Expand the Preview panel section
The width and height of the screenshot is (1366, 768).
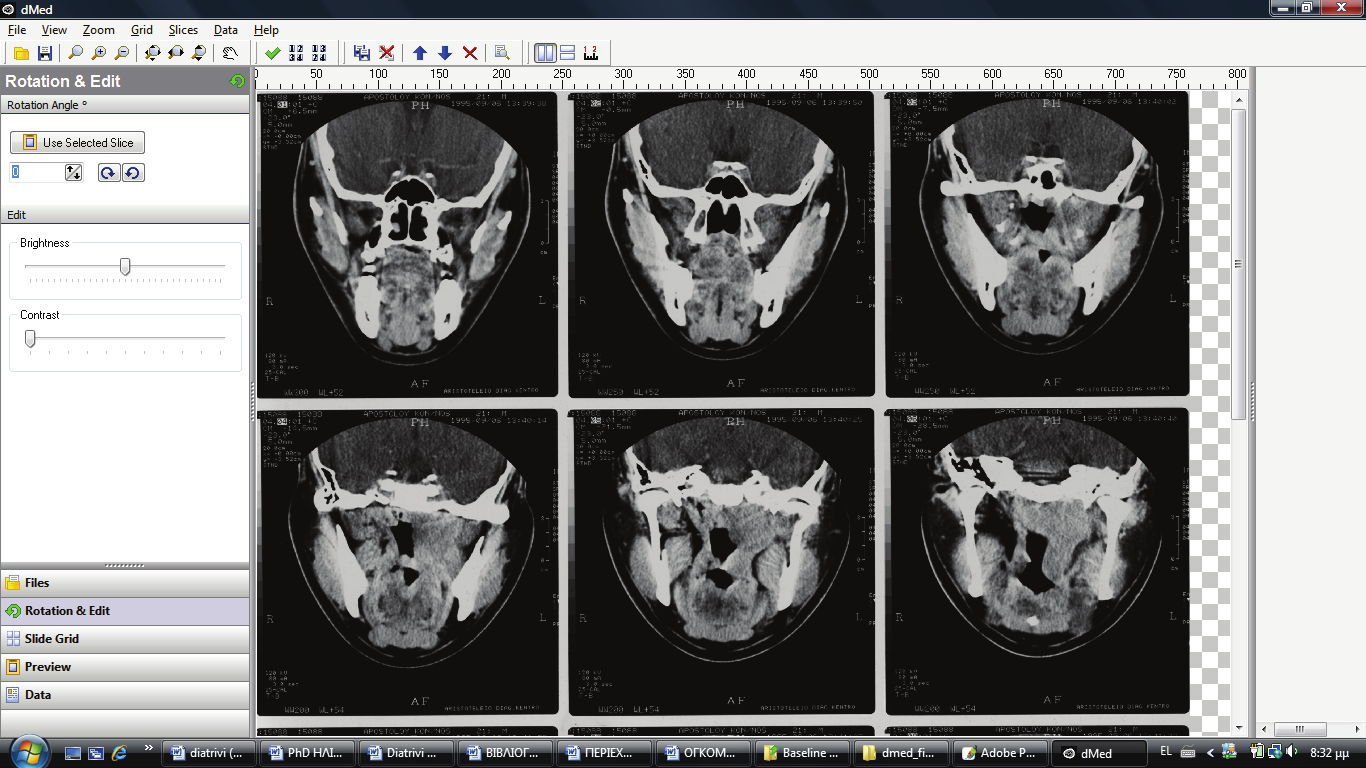tap(125, 667)
